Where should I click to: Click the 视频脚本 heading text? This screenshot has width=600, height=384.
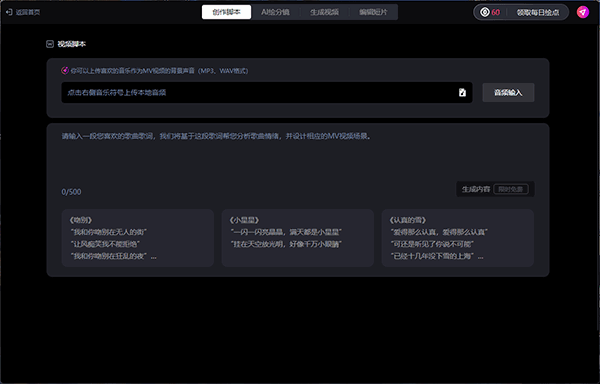pyautogui.click(x=72, y=44)
